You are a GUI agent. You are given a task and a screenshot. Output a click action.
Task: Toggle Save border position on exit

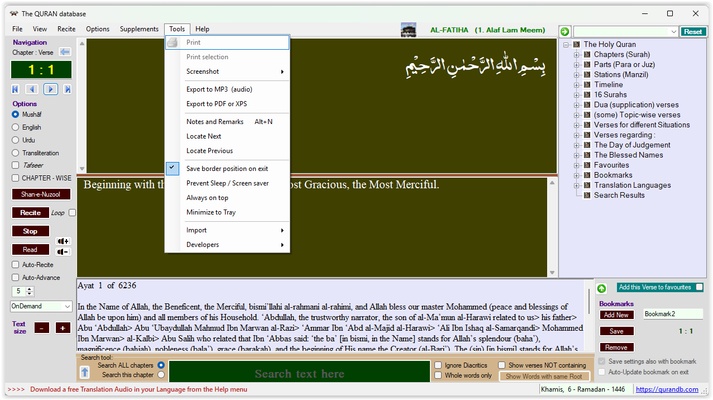227,168
